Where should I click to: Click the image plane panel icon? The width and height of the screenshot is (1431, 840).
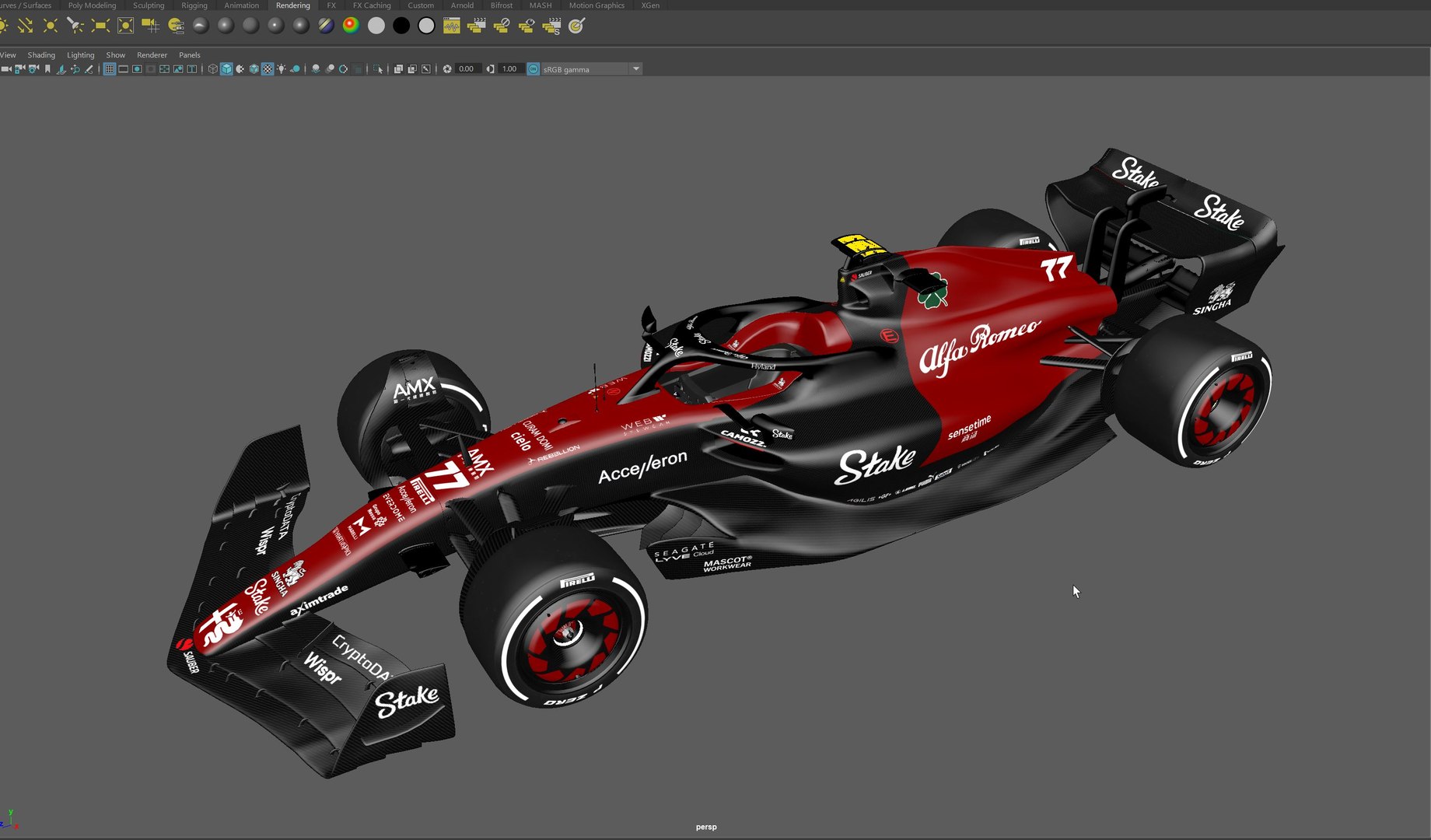coord(61,69)
